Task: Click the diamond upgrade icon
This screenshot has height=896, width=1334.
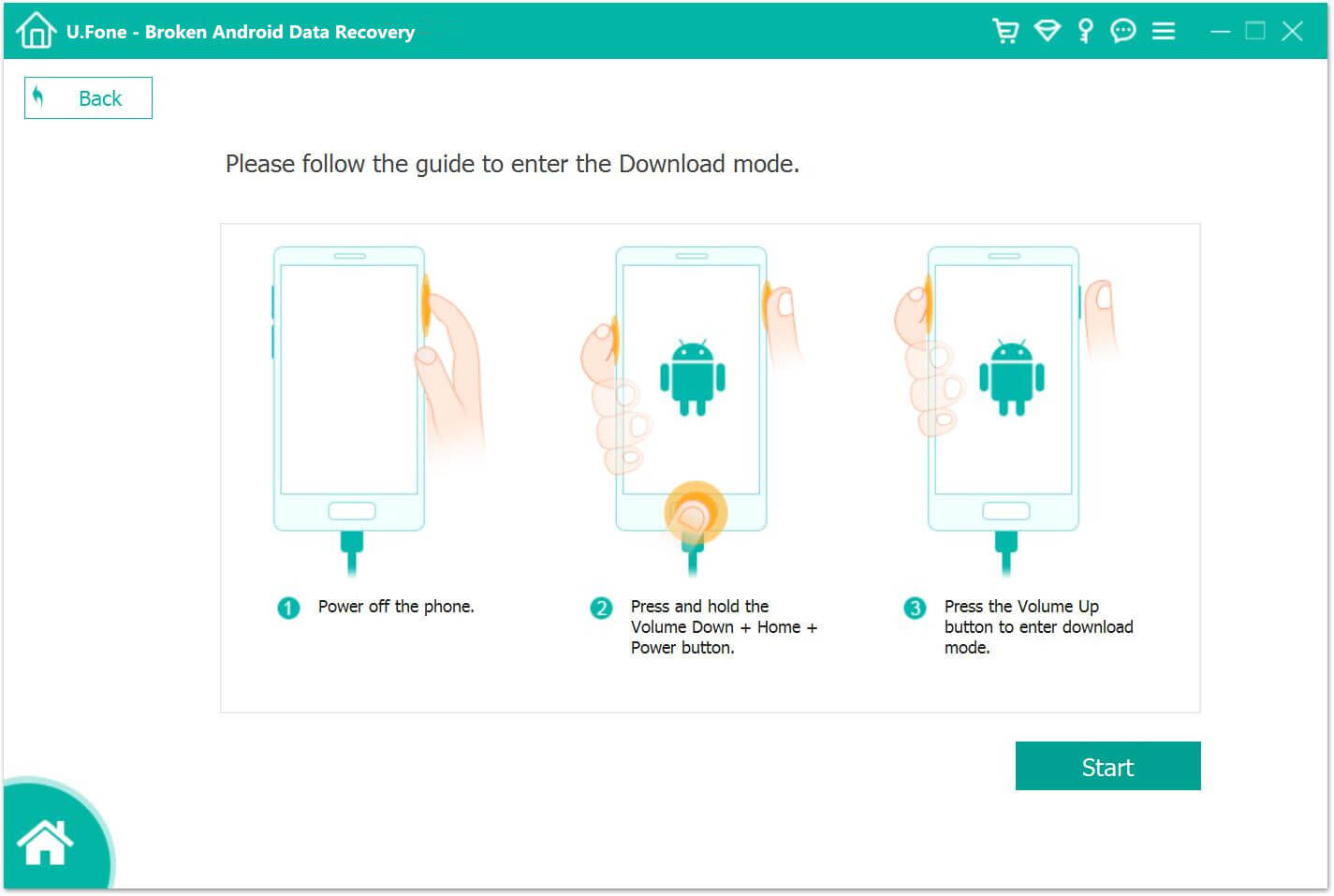Action: 1047,31
